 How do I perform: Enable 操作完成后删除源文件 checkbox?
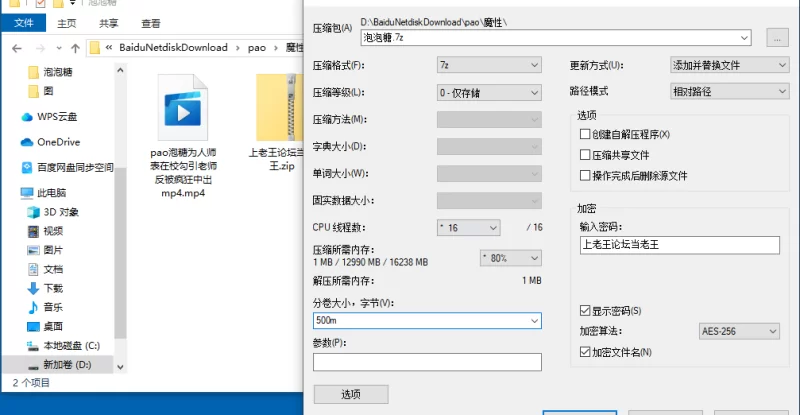585,176
